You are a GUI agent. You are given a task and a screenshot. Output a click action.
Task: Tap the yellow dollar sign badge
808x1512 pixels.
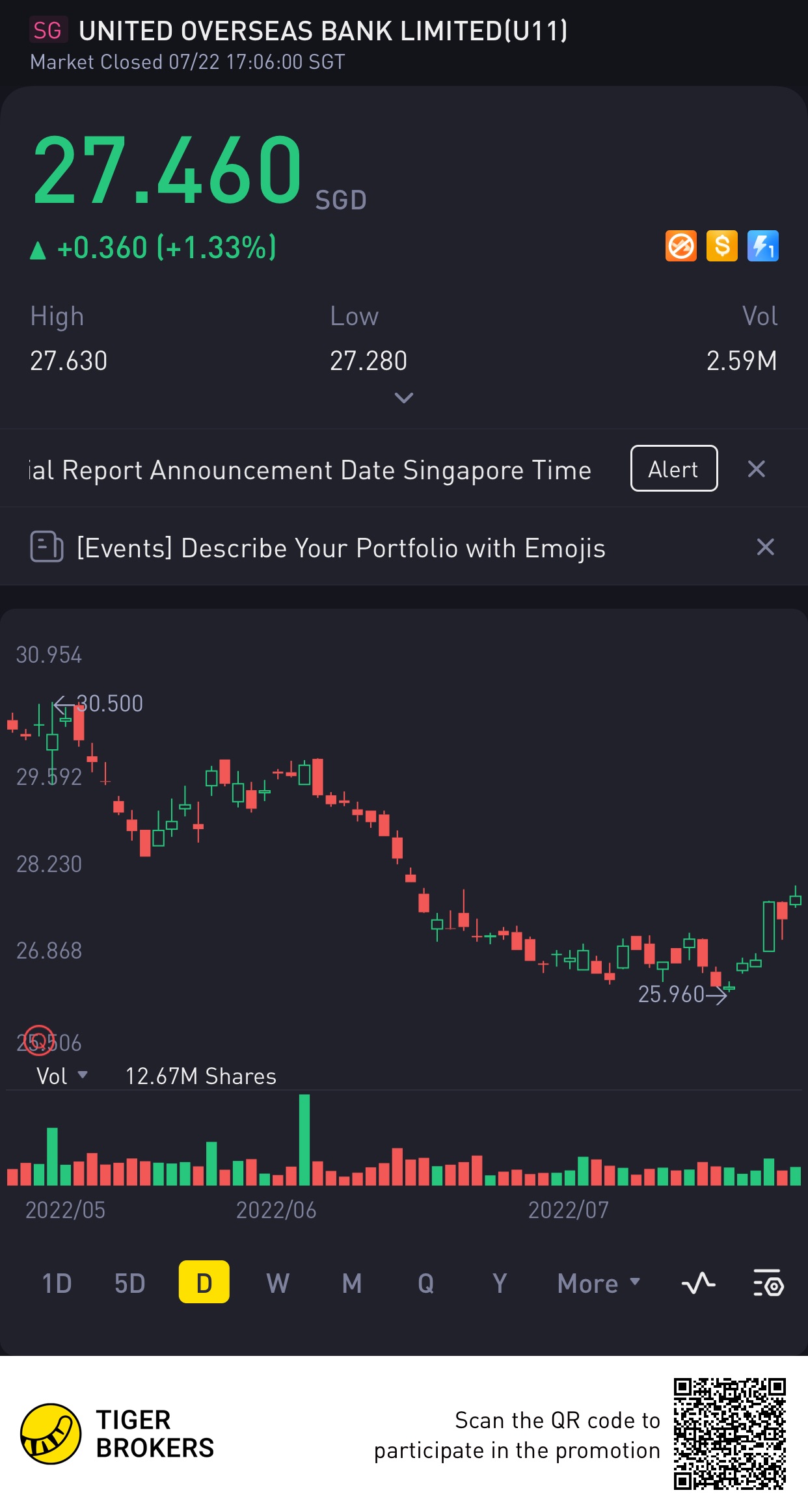pos(721,246)
